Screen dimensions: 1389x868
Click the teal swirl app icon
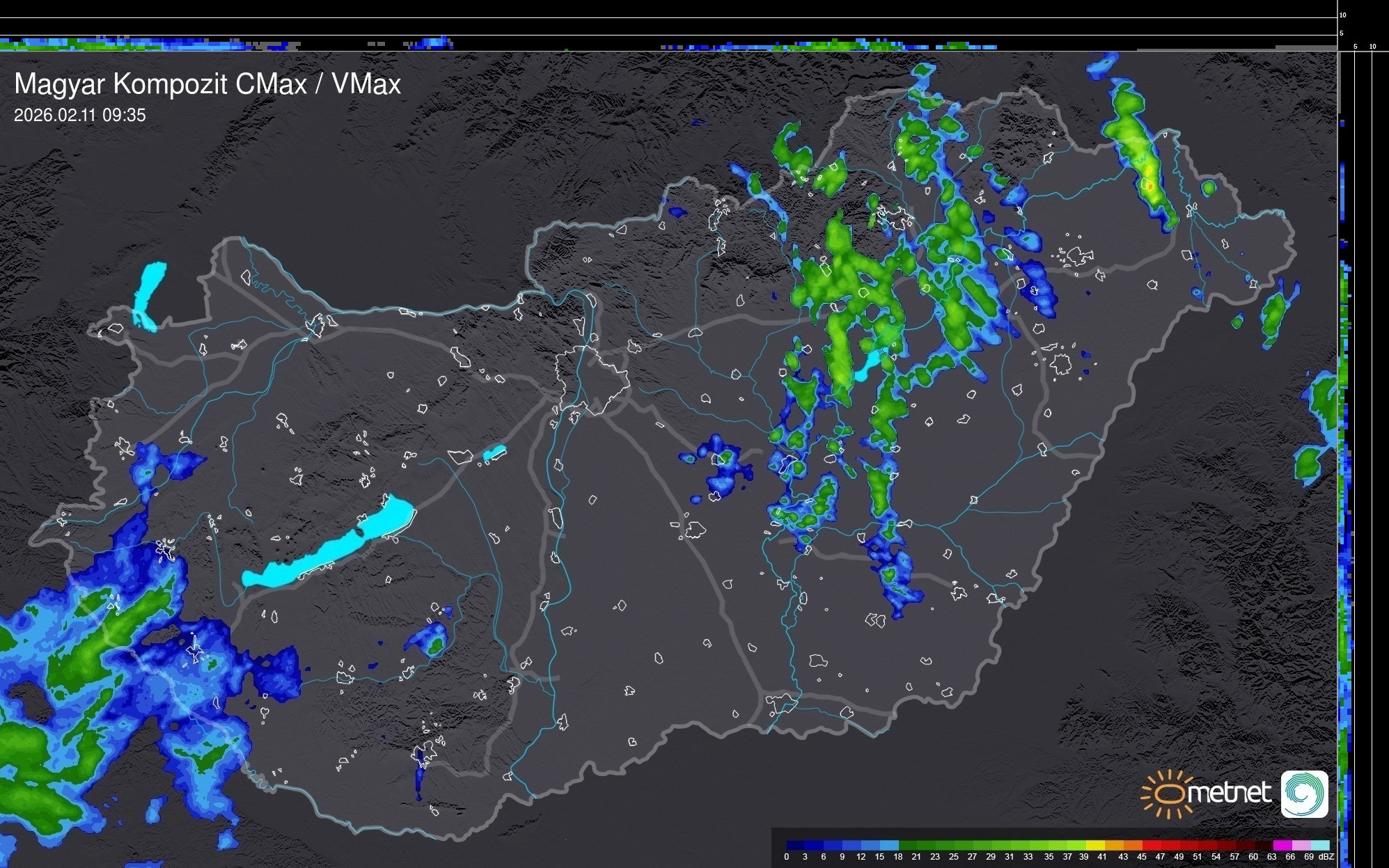(x=1304, y=794)
